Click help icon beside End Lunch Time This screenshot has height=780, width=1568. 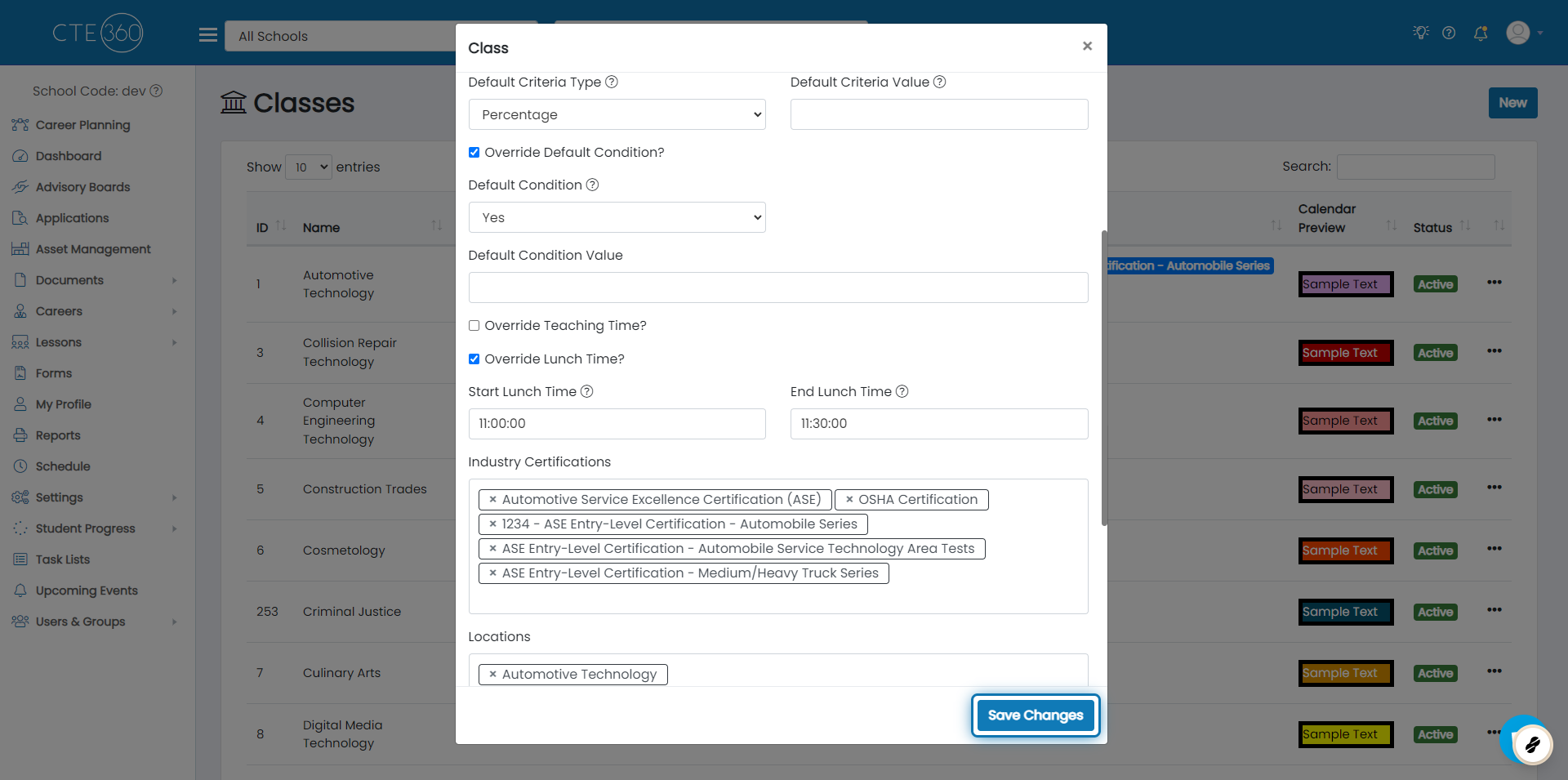pyautogui.click(x=902, y=392)
